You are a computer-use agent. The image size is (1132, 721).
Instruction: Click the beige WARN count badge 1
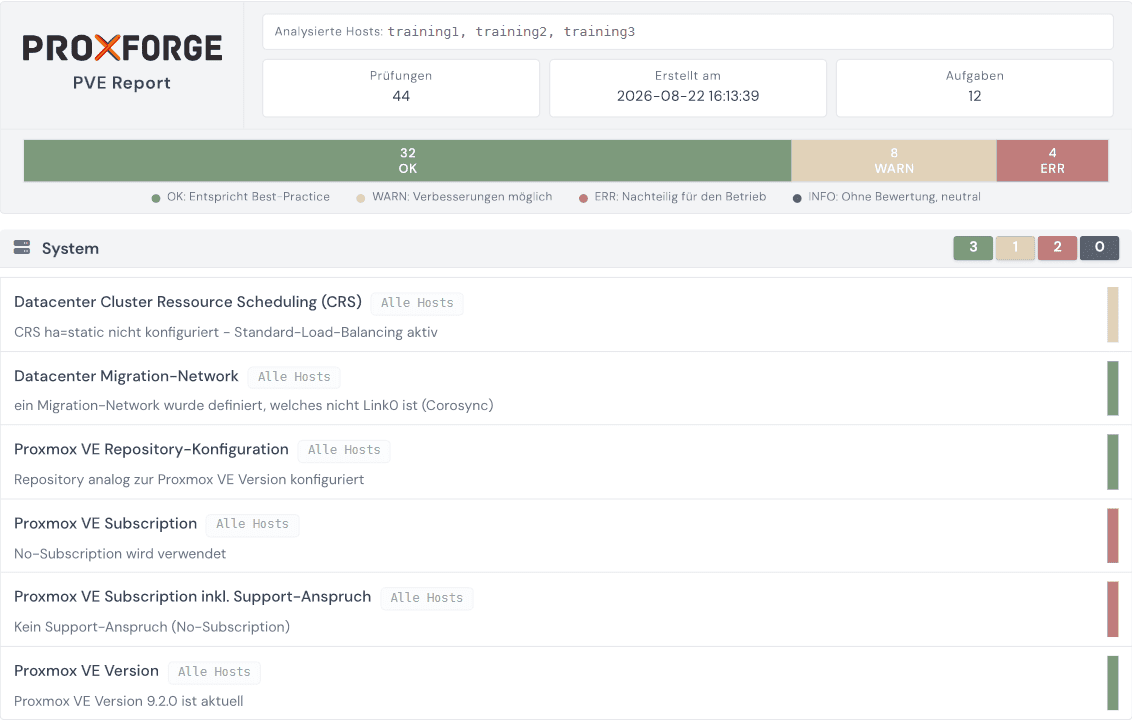[x=1015, y=248]
